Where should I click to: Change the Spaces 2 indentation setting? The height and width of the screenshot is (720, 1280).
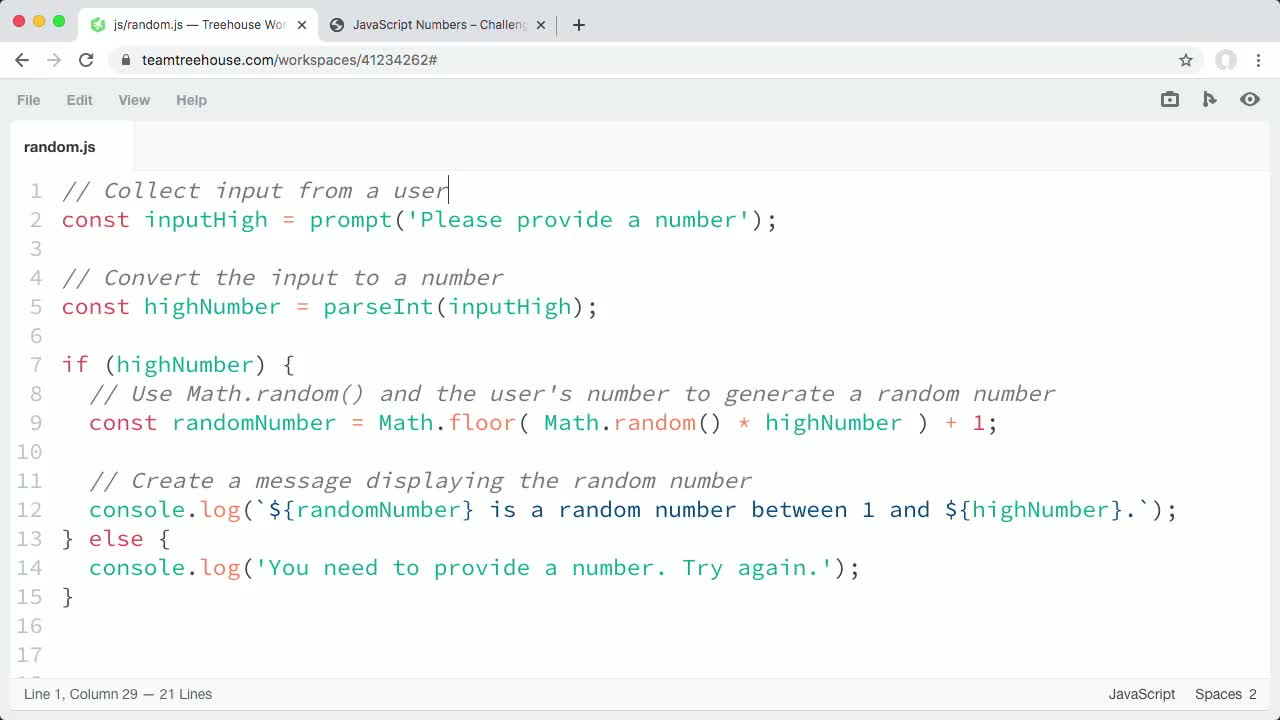click(1225, 694)
